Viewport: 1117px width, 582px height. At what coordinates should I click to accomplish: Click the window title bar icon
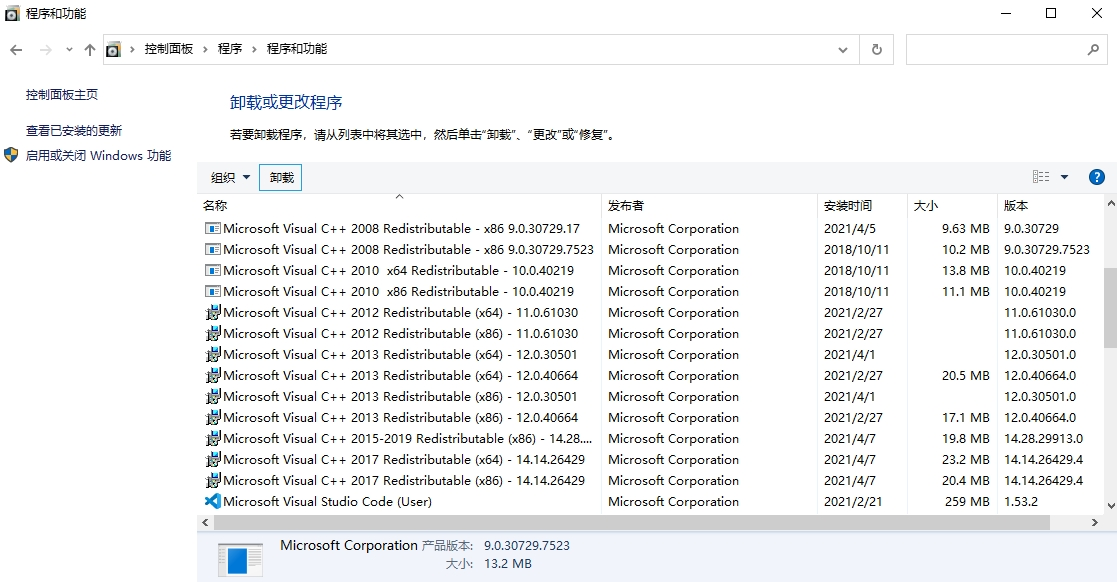[12, 14]
